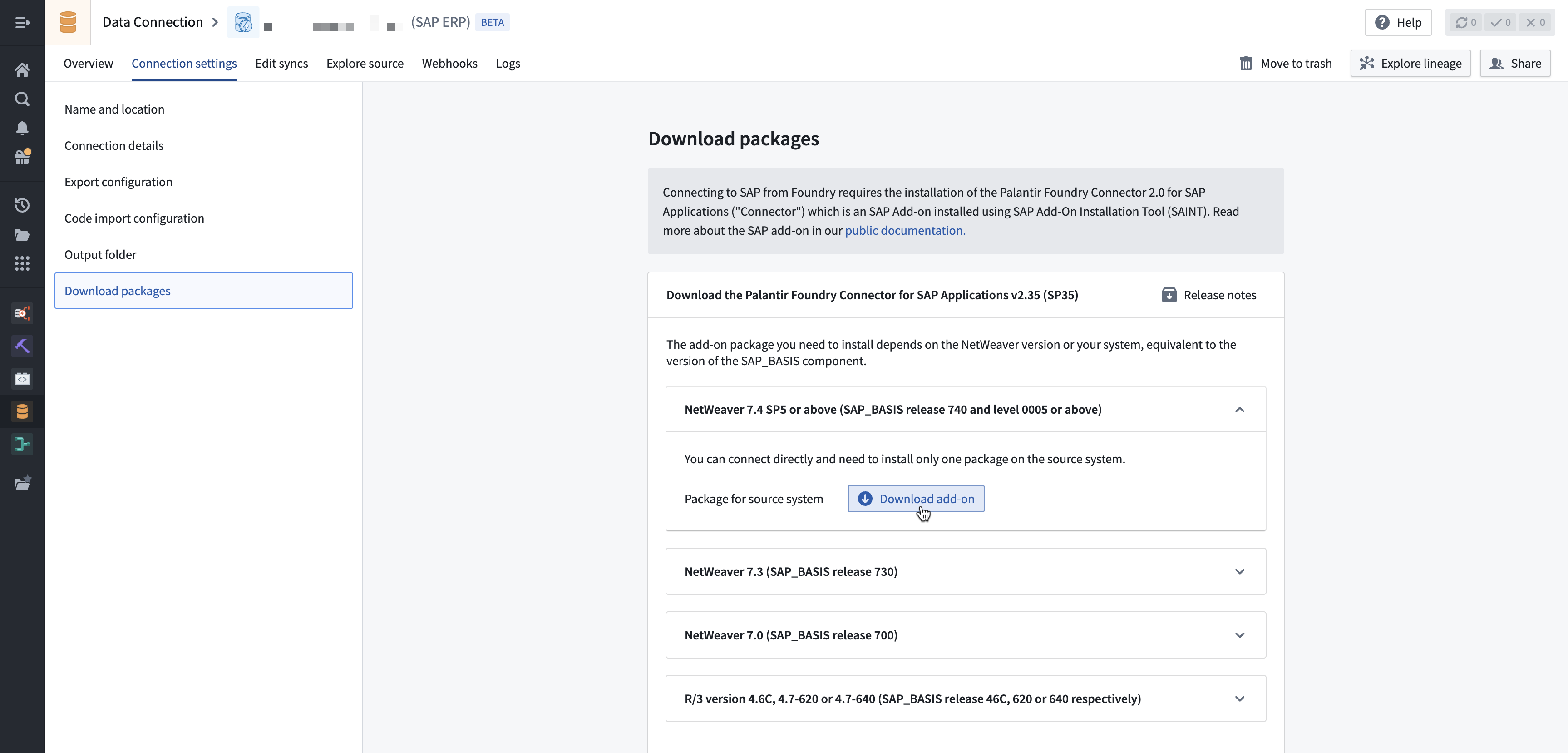Select the purple hammer tool icon
1568x753 pixels.
click(x=22, y=346)
